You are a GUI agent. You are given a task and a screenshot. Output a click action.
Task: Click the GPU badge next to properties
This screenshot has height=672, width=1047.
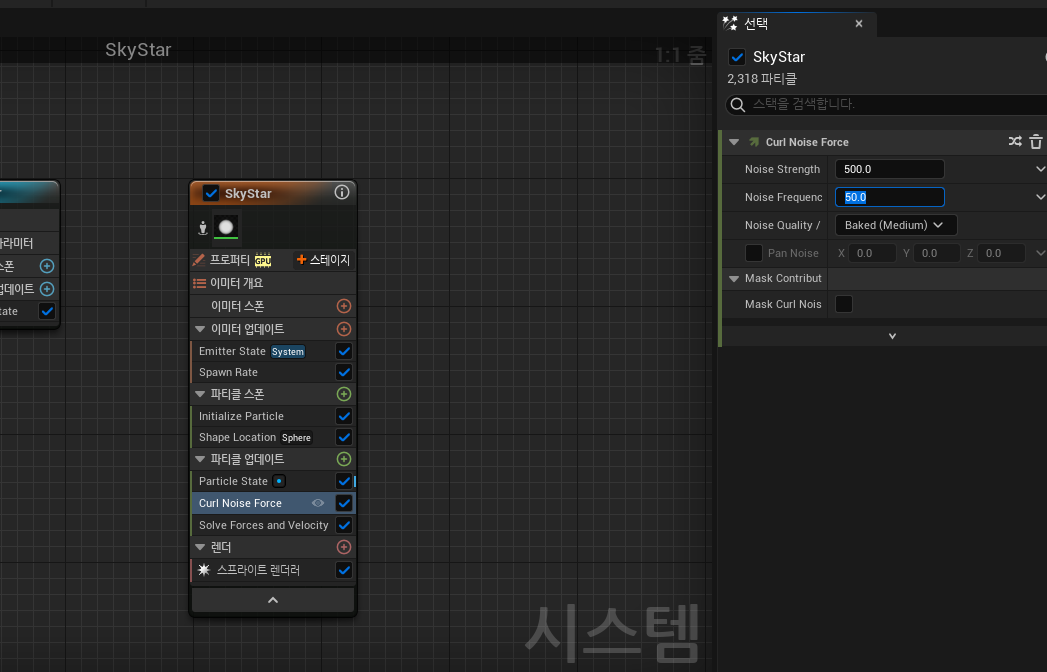(x=263, y=261)
